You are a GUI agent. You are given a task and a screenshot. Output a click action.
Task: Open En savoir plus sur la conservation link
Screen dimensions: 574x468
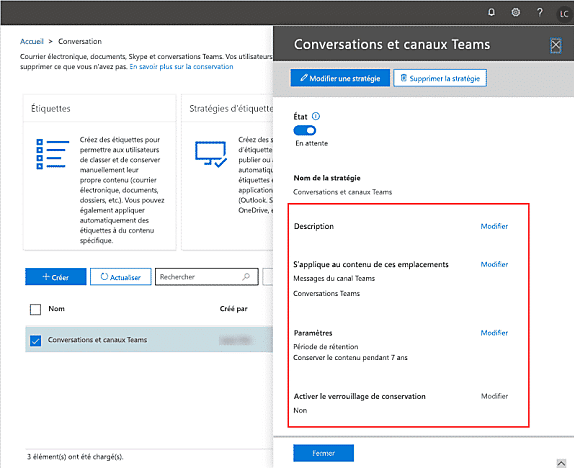point(181,67)
